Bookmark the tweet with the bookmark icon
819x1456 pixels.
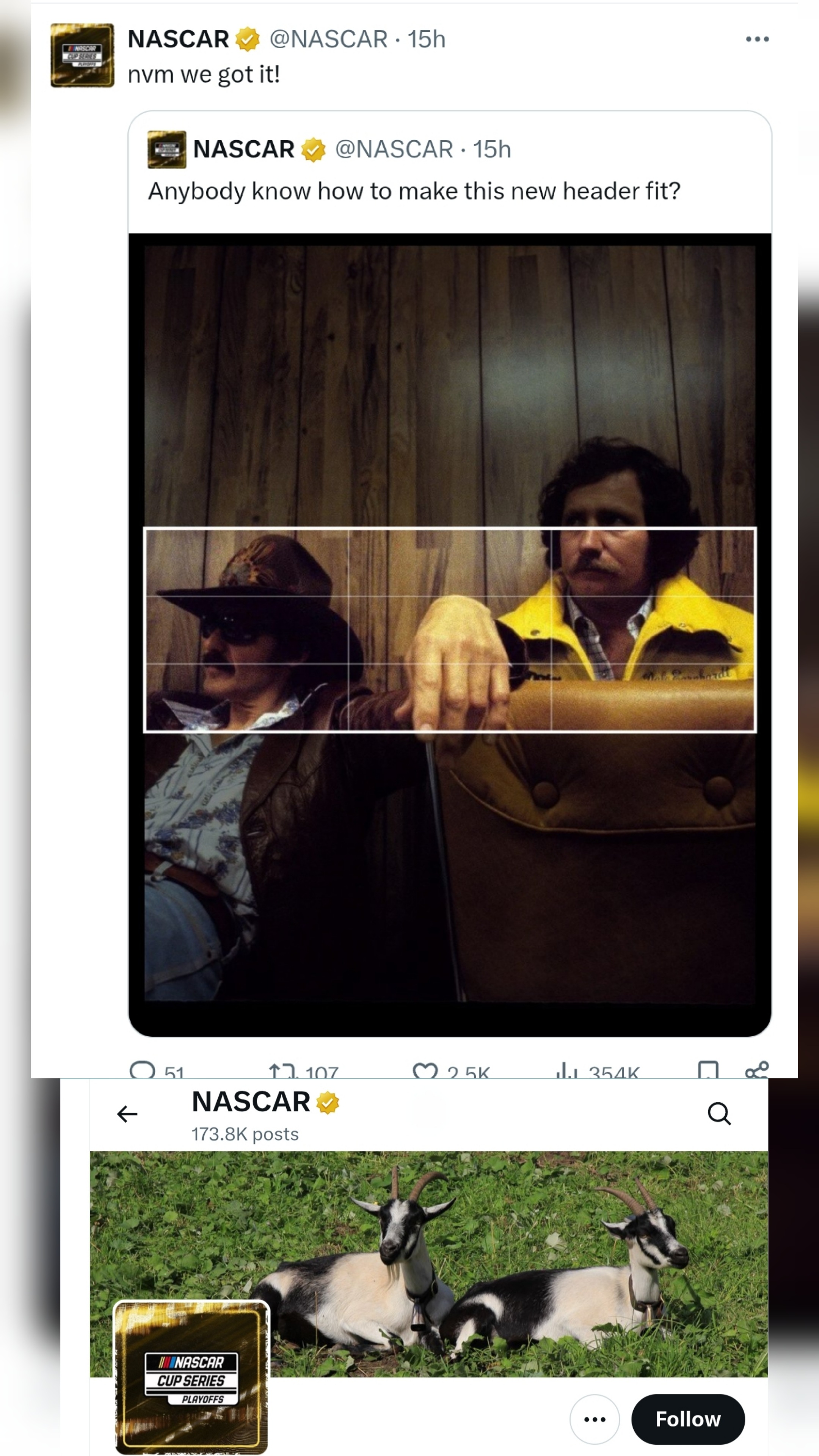[708, 1070]
